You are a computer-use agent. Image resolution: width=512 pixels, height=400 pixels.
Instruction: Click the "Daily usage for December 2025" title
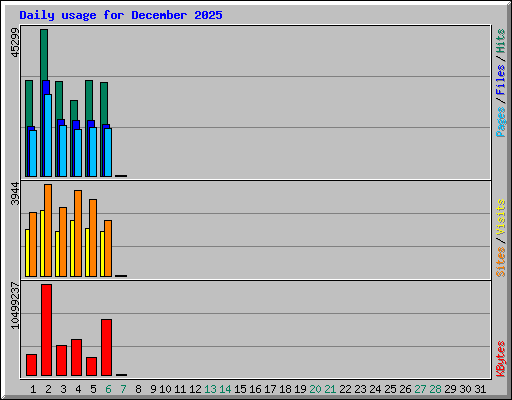click(x=121, y=15)
